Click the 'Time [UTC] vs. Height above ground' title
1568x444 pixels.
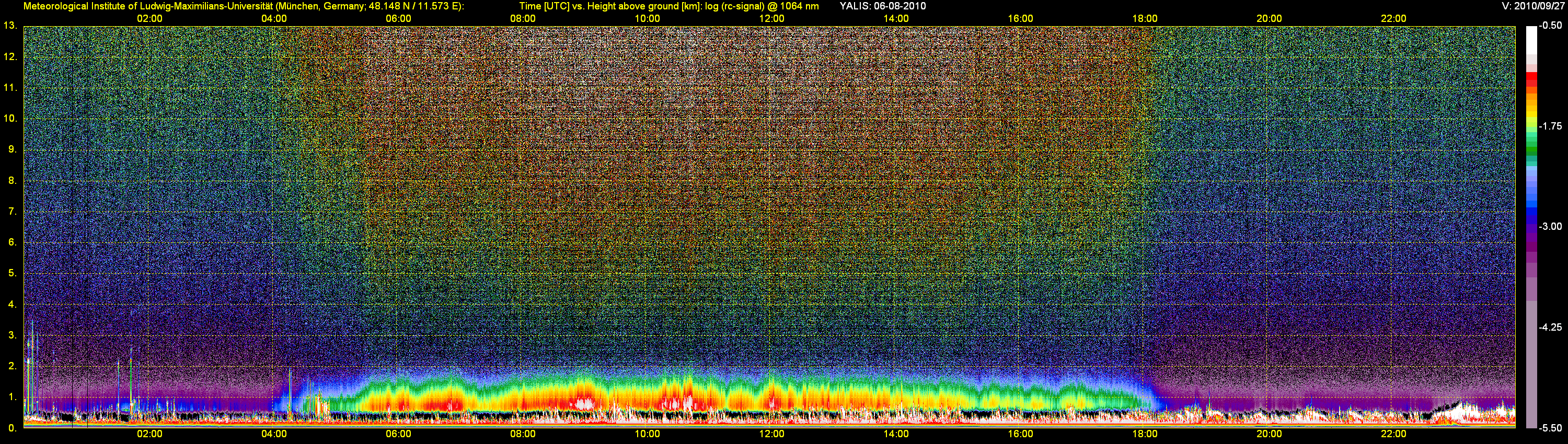(669, 6)
